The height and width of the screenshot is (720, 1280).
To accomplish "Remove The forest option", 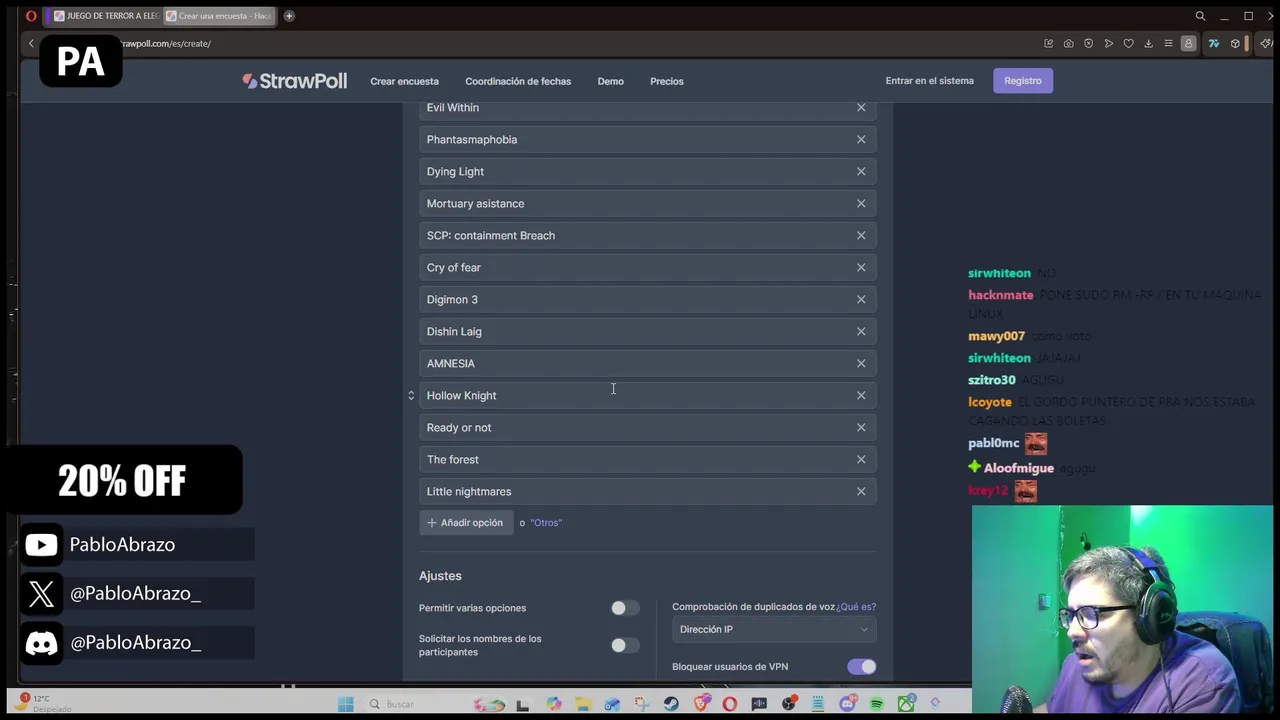I will 861,459.
